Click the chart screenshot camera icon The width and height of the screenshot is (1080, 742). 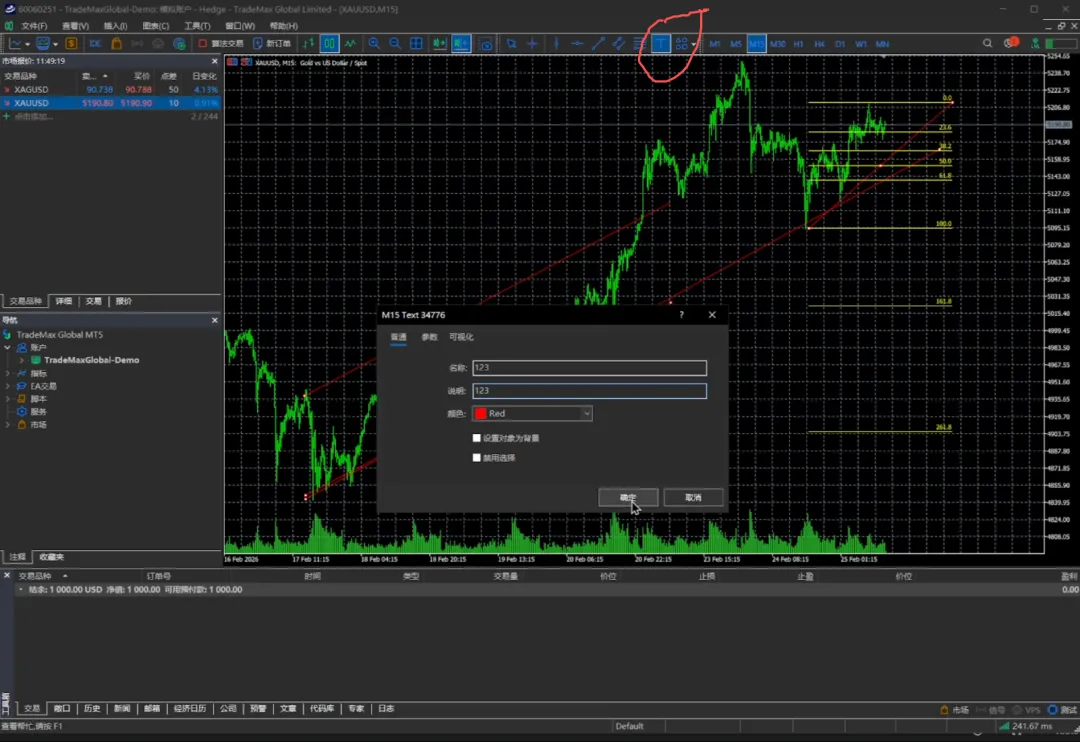486,44
